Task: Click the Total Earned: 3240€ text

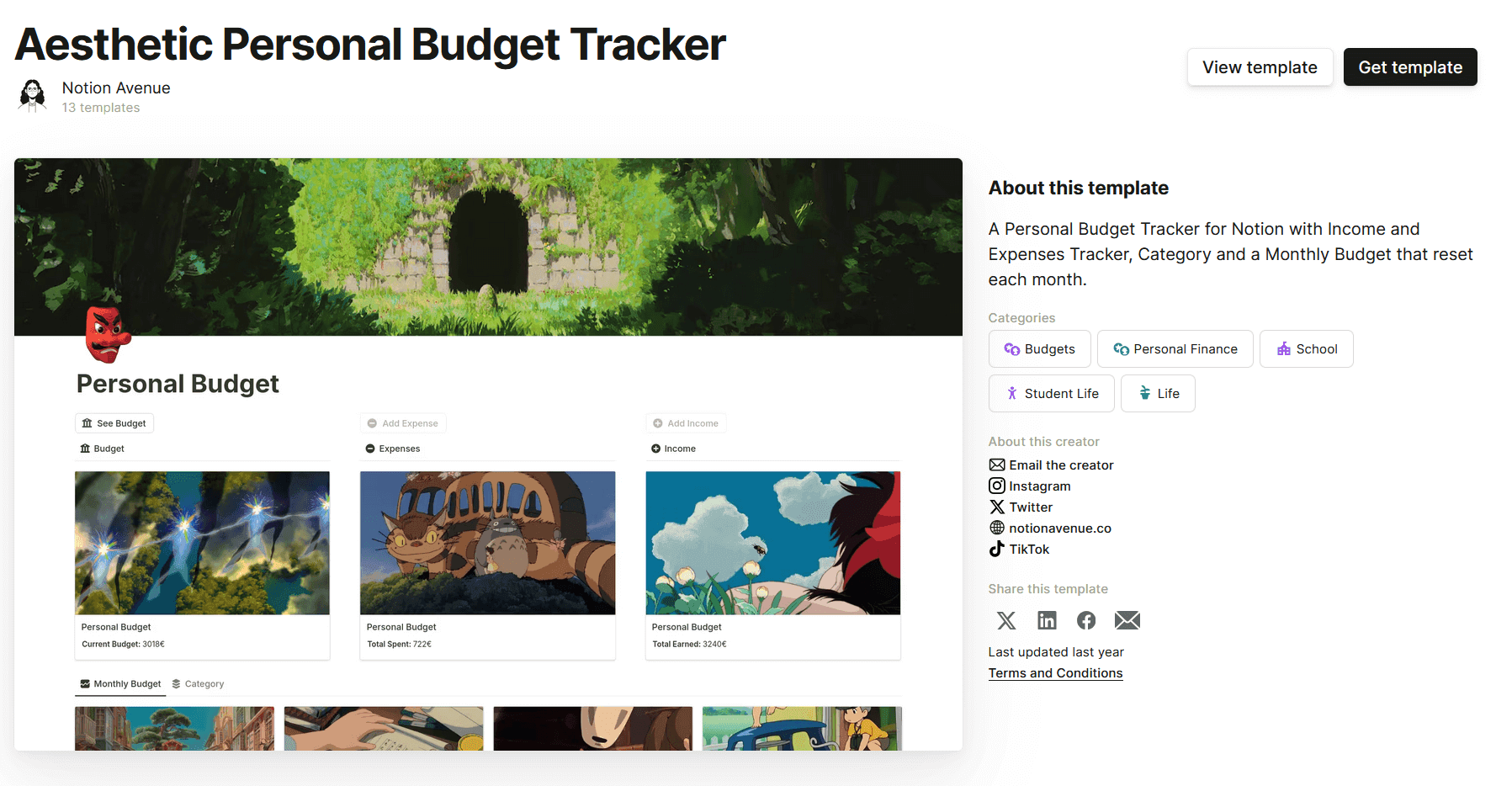Action: [689, 645]
